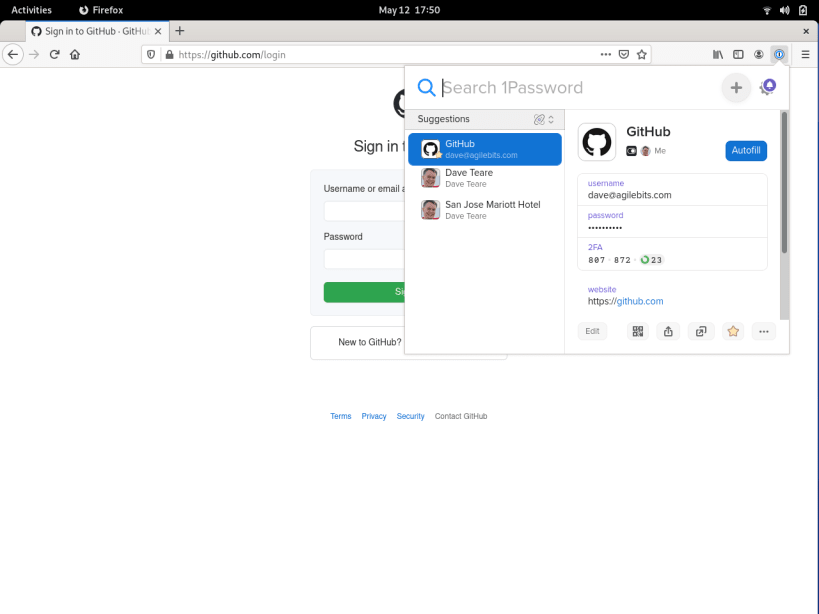Open the clock showing May 12 17:50
The height and width of the screenshot is (614, 819).
click(x=410, y=10)
